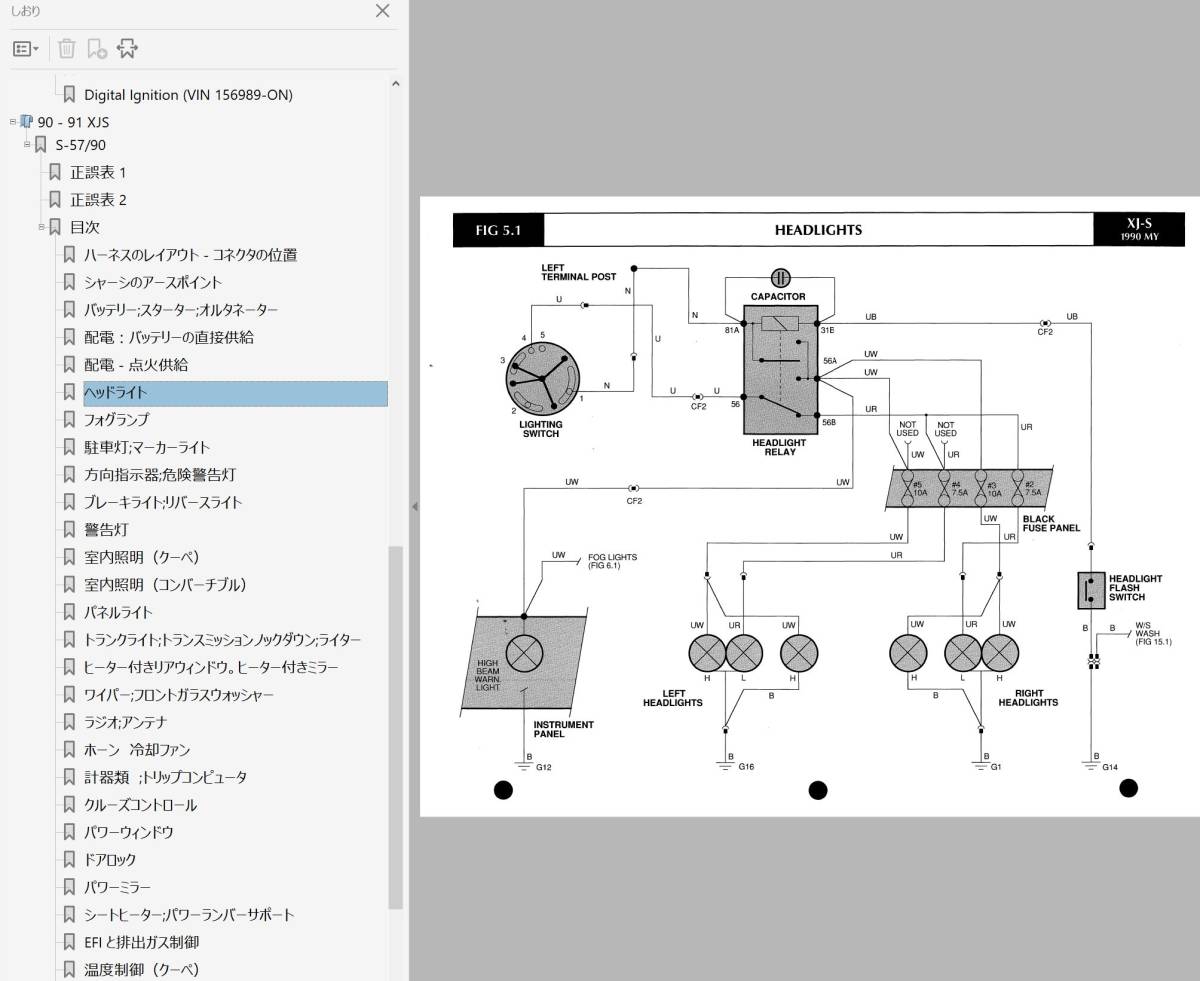Open ワイパー;フロントガラスウォッシャー bookmark
Screen dimensions: 1200x981
pos(179,695)
